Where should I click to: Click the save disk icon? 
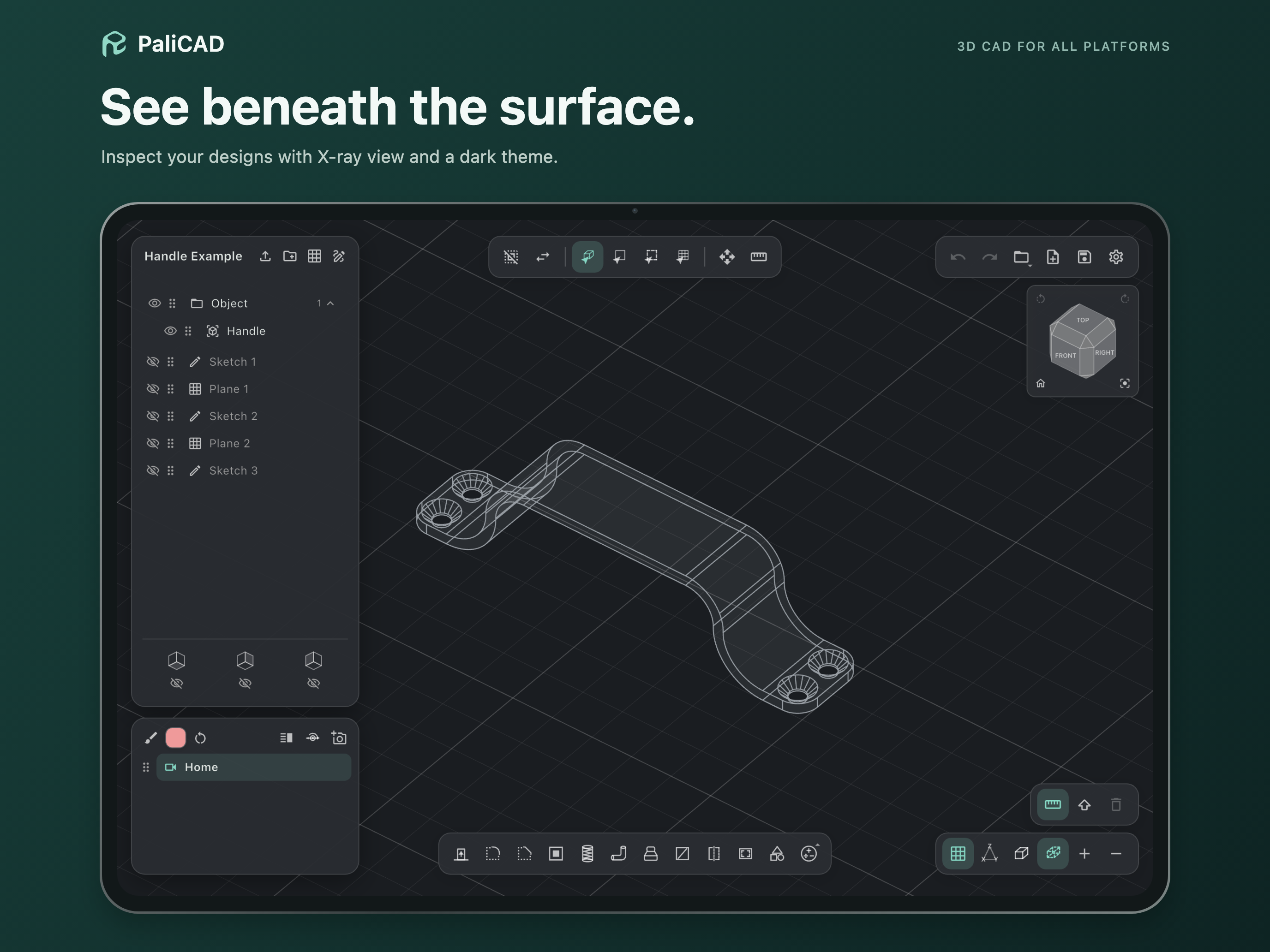pyautogui.click(x=1084, y=256)
